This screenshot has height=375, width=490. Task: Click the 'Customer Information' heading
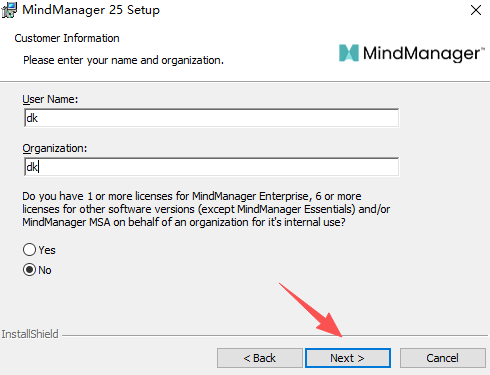[x=67, y=38]
